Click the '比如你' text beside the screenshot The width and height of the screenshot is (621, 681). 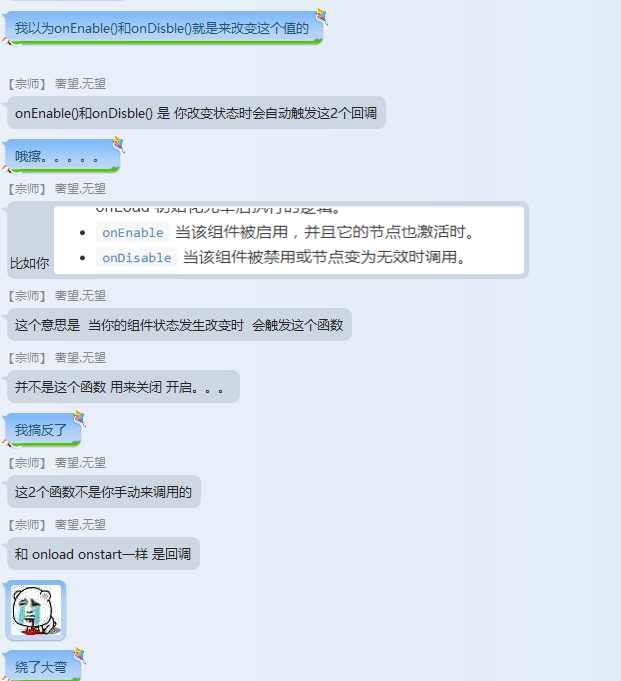30,263
